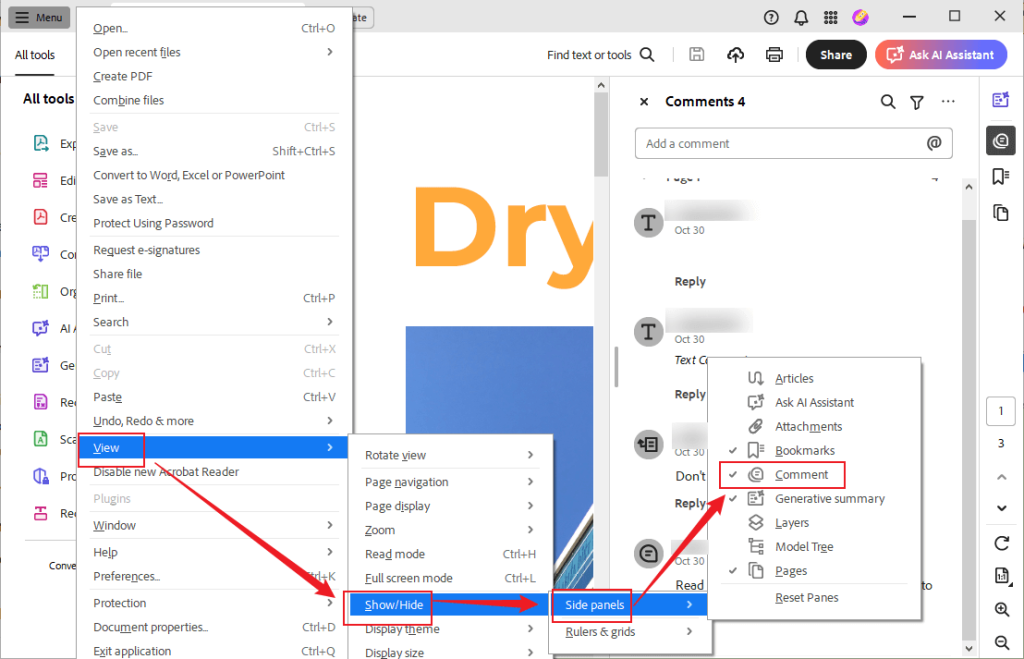Click the zoom in icon
This screenshot has width=1024, height=659.
click(x=1001, y=609)
